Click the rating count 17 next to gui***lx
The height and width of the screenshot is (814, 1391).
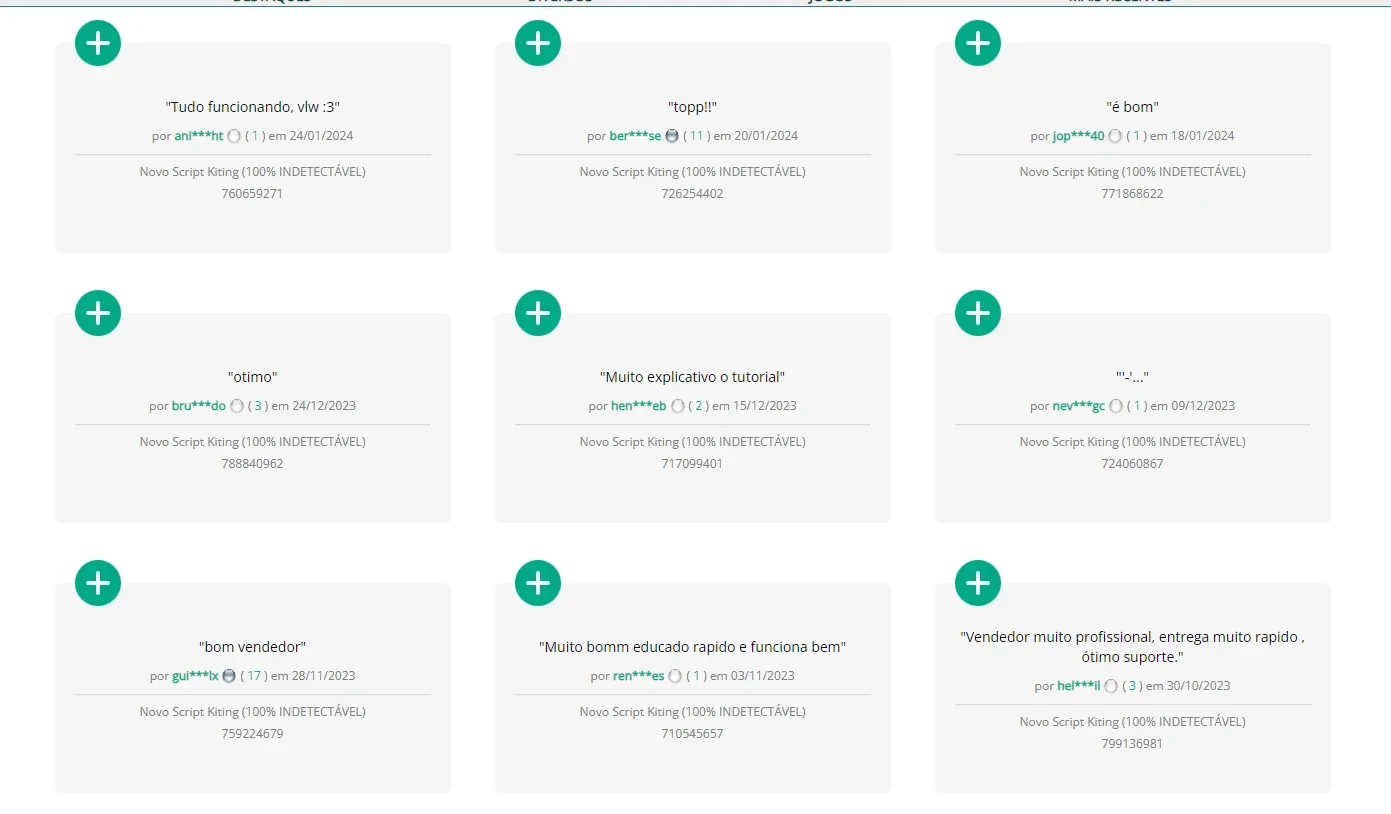[x=254, y=676]
